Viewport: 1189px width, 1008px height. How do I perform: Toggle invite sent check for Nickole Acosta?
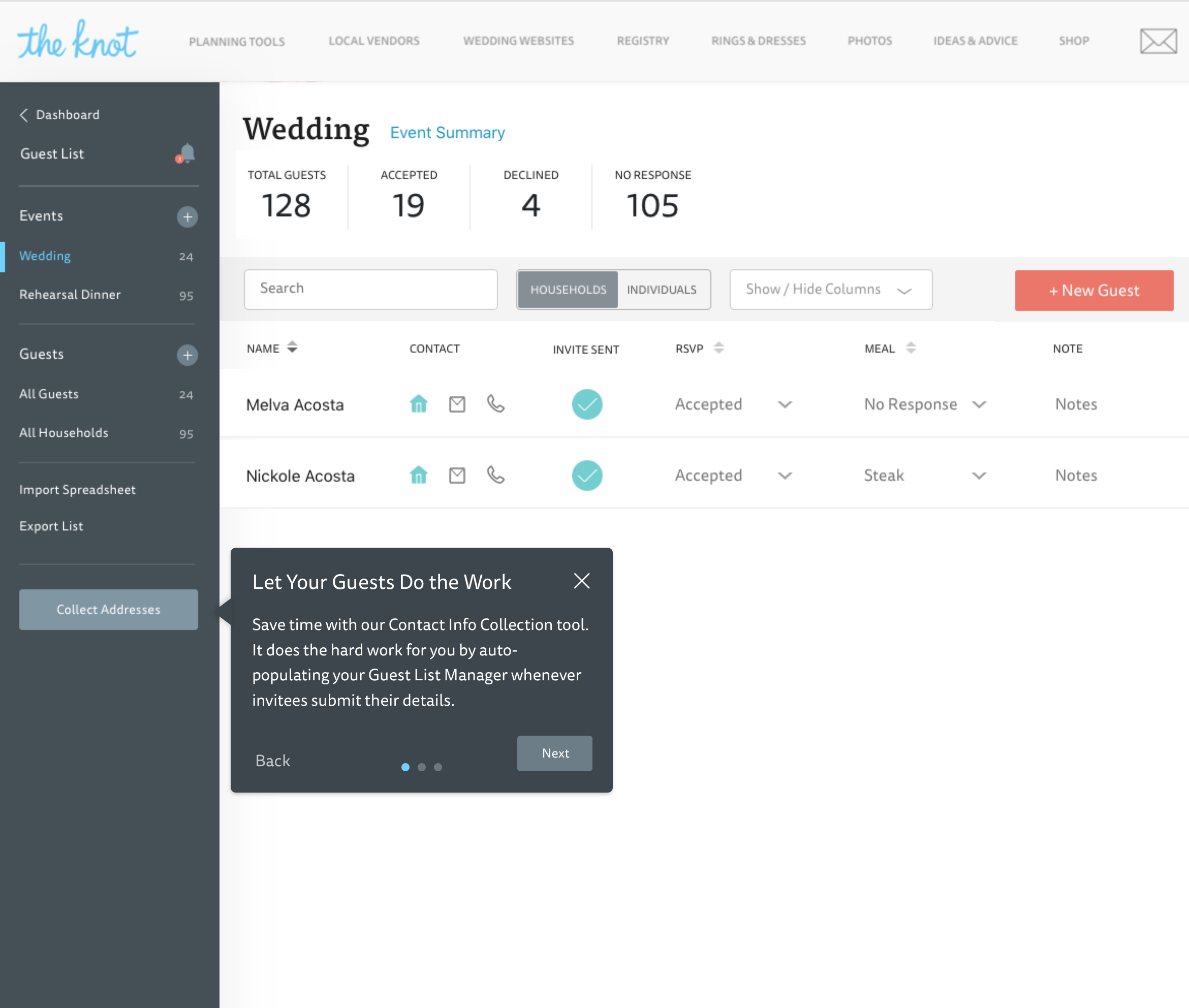click(x=587, y=476)
